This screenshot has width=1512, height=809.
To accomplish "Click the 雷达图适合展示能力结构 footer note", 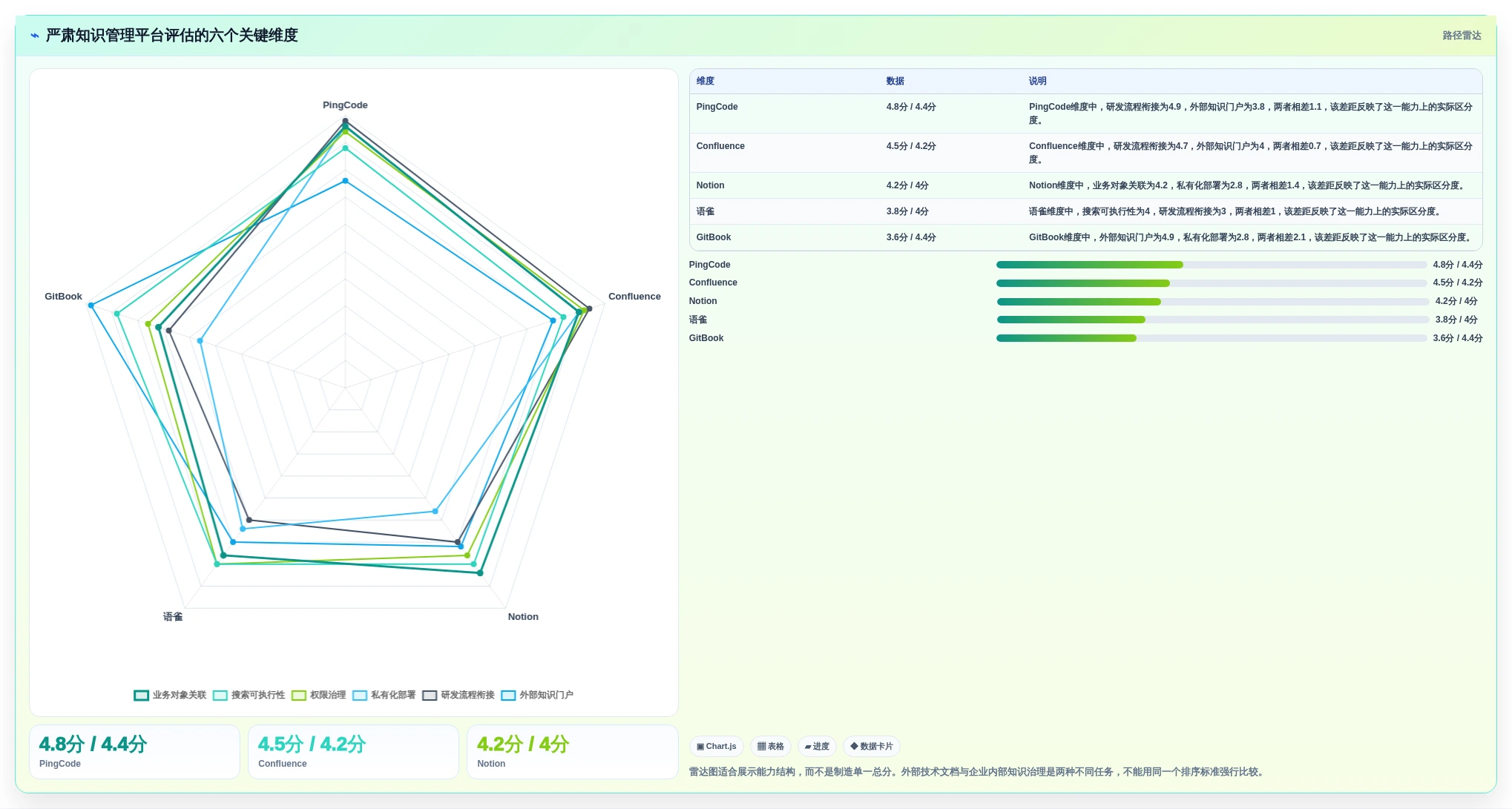I will tap(976, 772).
